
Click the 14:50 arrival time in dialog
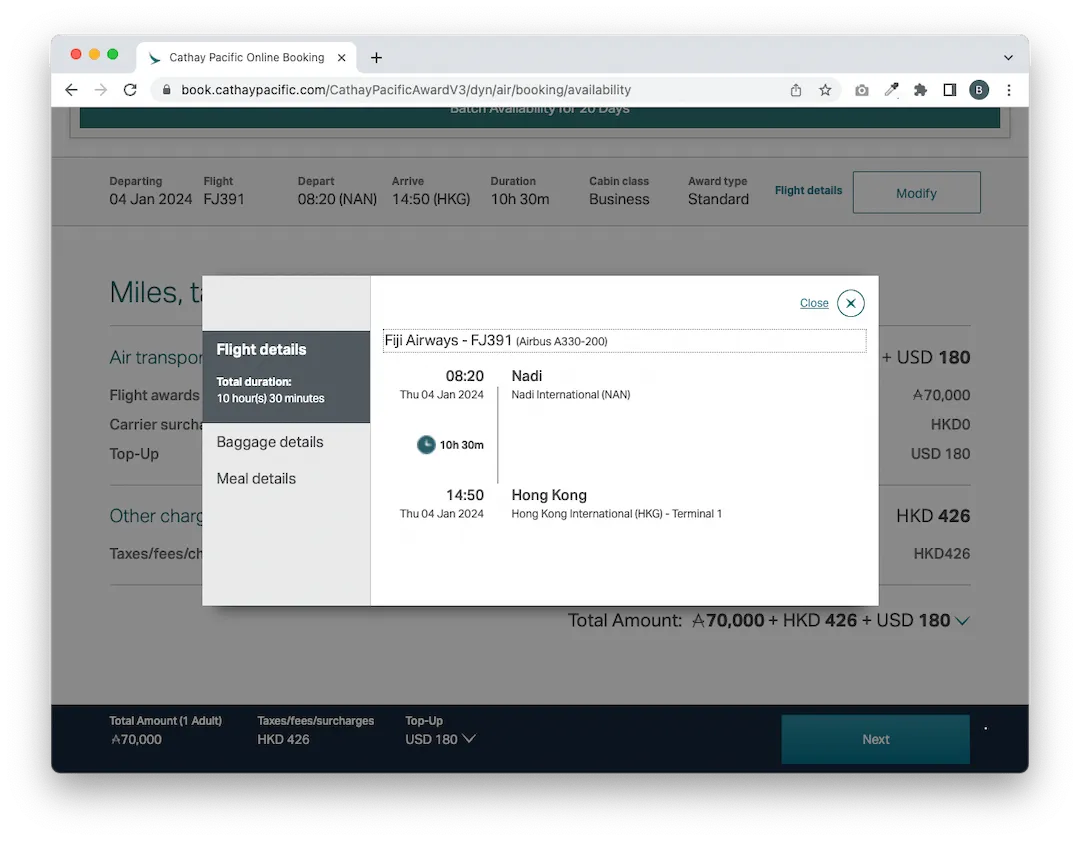click(465, 495)
